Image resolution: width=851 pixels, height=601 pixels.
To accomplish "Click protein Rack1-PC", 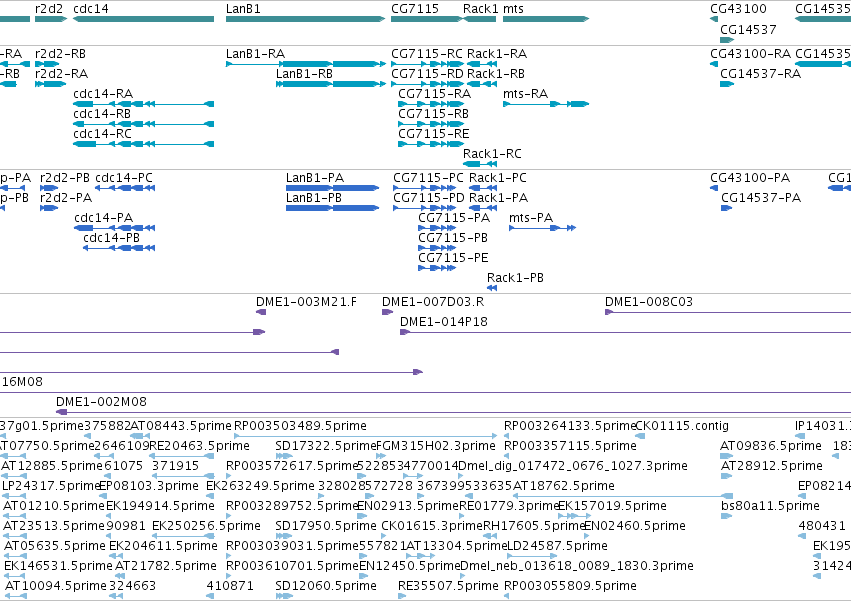I will coord(483,188).
